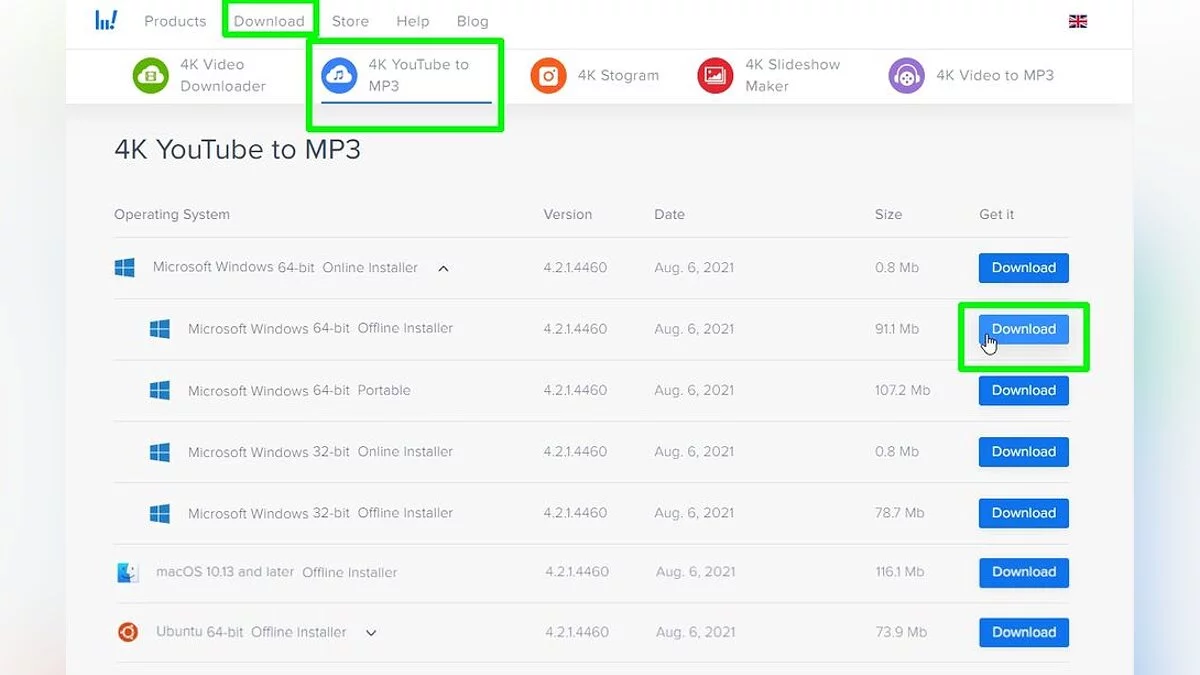Click Windows logo beside 64-bit Online Installer

(x=125, y=268)
